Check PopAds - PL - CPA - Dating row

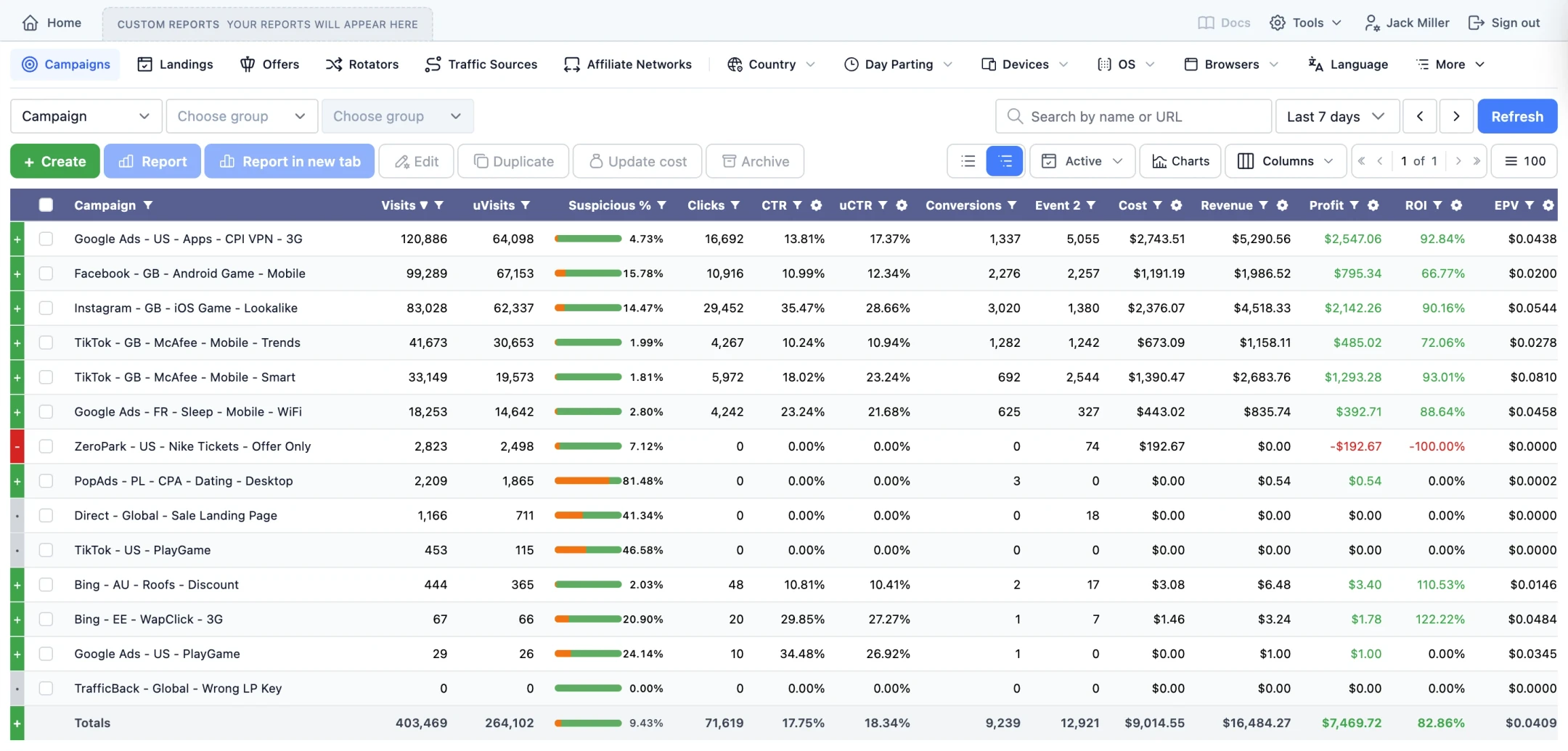coord(46,481)
